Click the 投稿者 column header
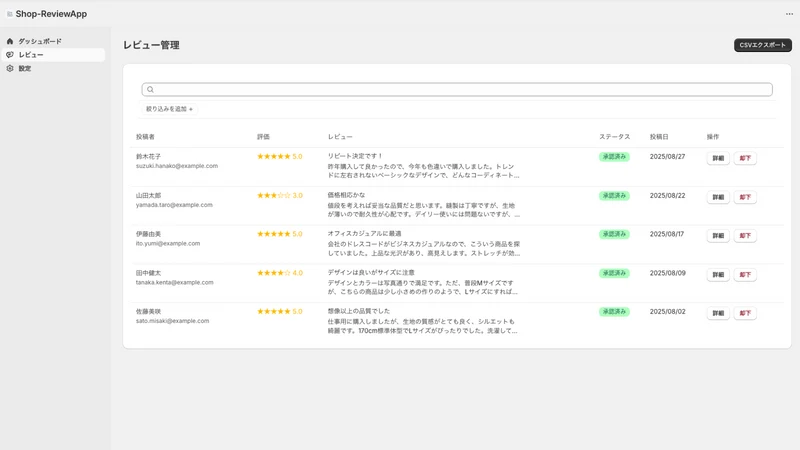The width and height of the screenshot is (800, 450). 145,137
